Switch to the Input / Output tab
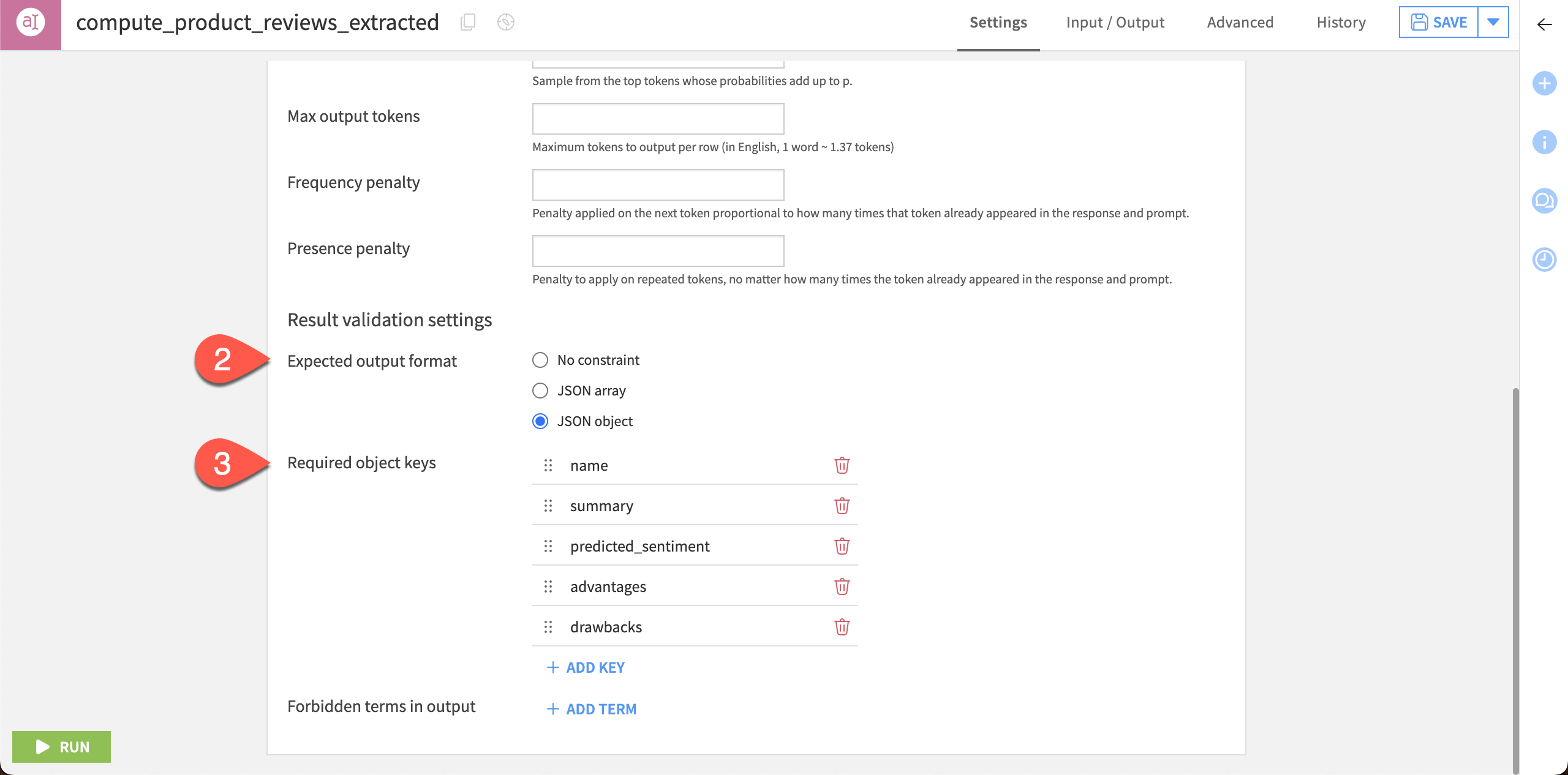Image resolution: width=1568 pixels, height=775 pixels. click(1115, 23)
